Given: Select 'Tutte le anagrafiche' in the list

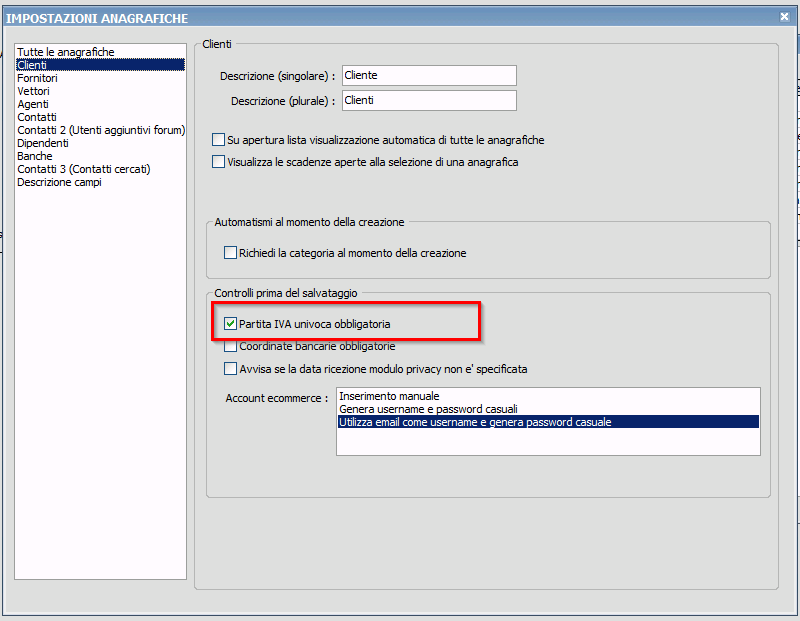Looking at the screenshot, I should click(x=66, y=52).
